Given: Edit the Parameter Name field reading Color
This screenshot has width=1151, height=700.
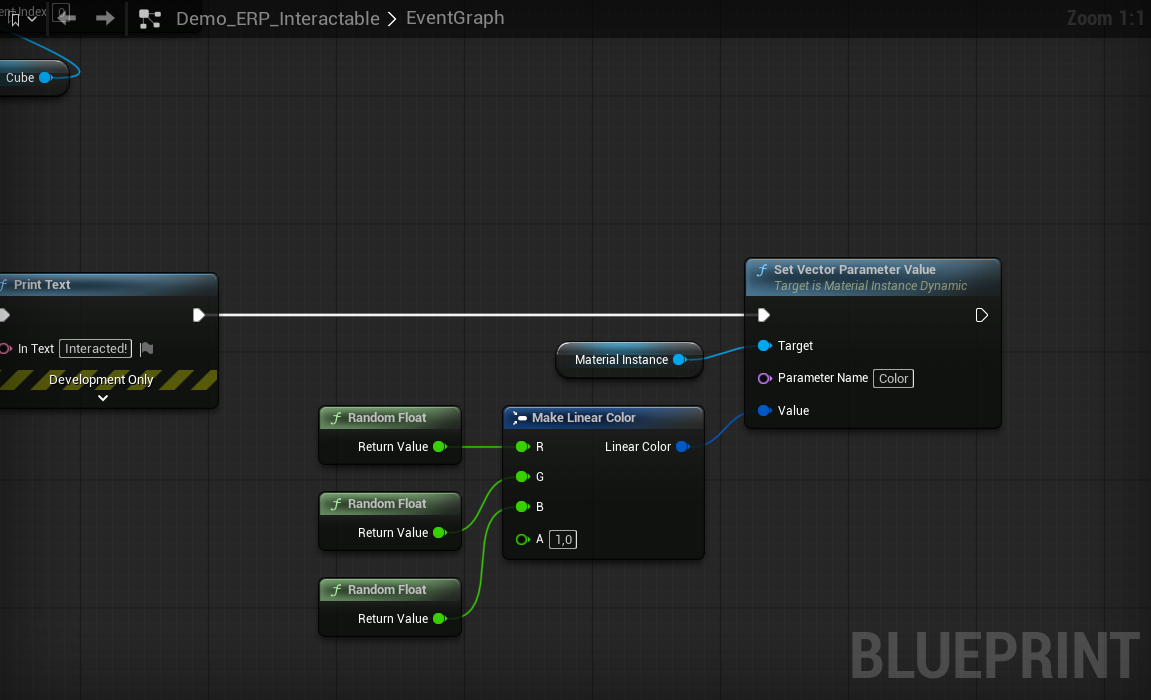Looking at the screenshot, I should (893, 379).
